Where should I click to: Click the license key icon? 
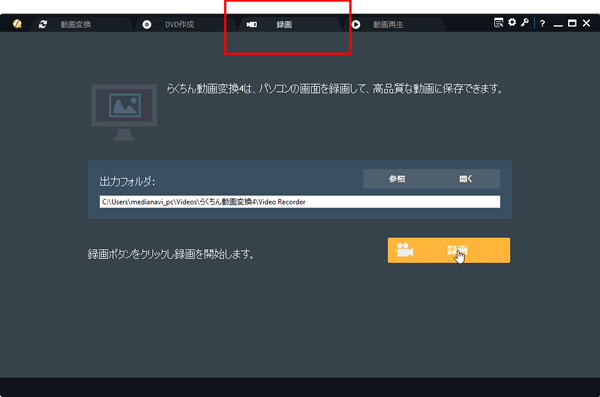tap(525, 22)
